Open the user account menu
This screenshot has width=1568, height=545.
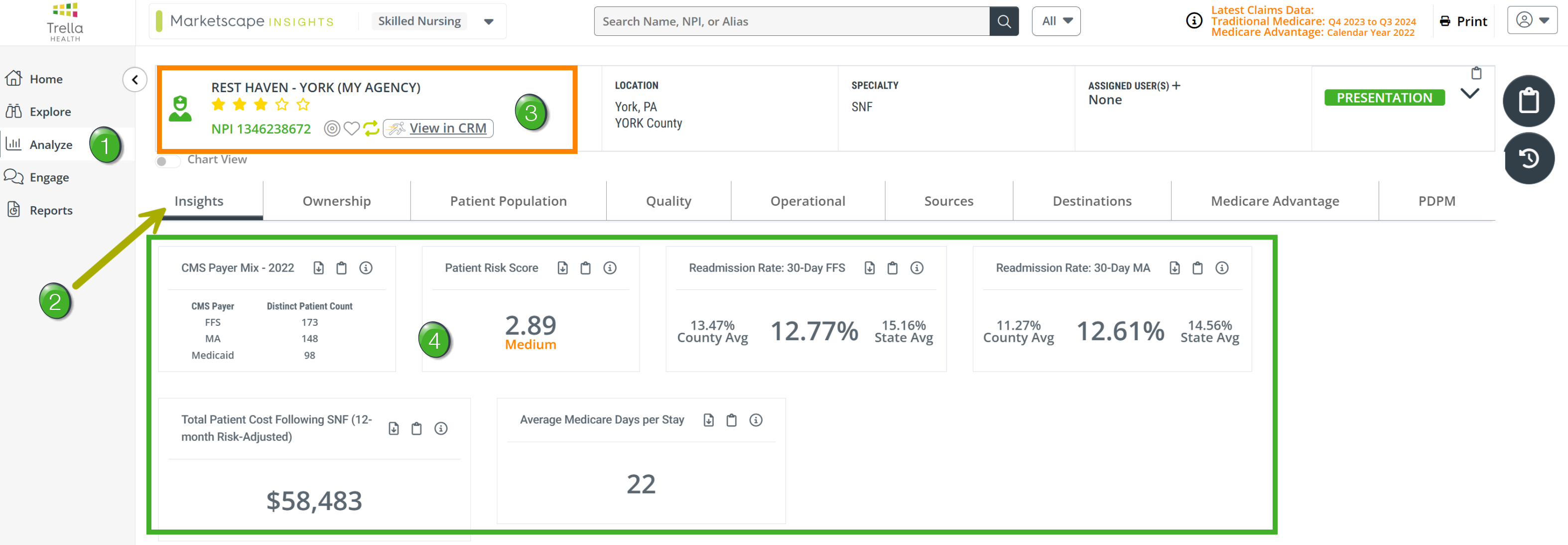pyautogui.click(x=1532, y=20)
